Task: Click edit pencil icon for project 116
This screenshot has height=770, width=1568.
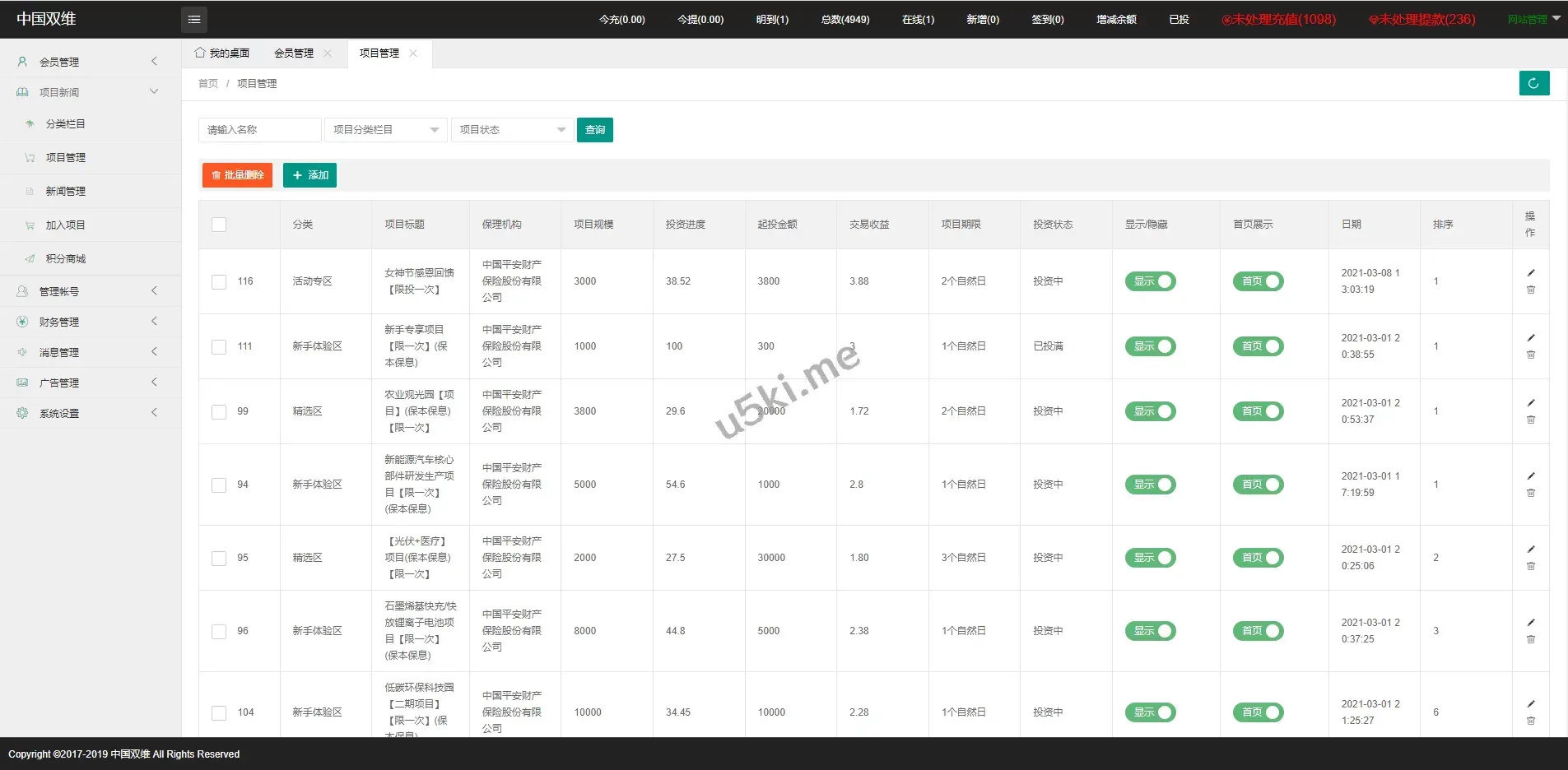Action: (1531, 273)
